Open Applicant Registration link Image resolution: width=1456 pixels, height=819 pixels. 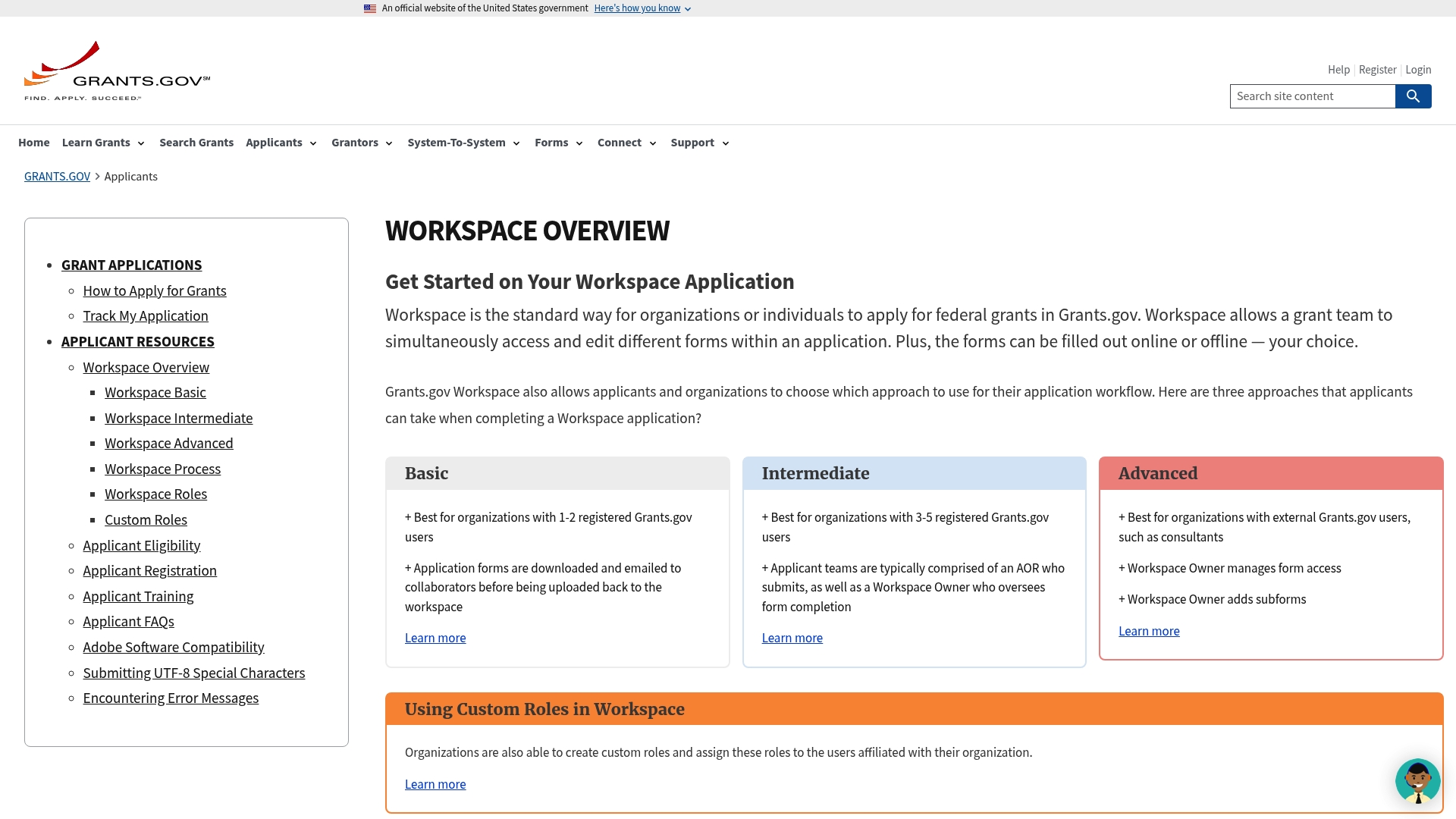pyautogui.click(x=150, y=571)
